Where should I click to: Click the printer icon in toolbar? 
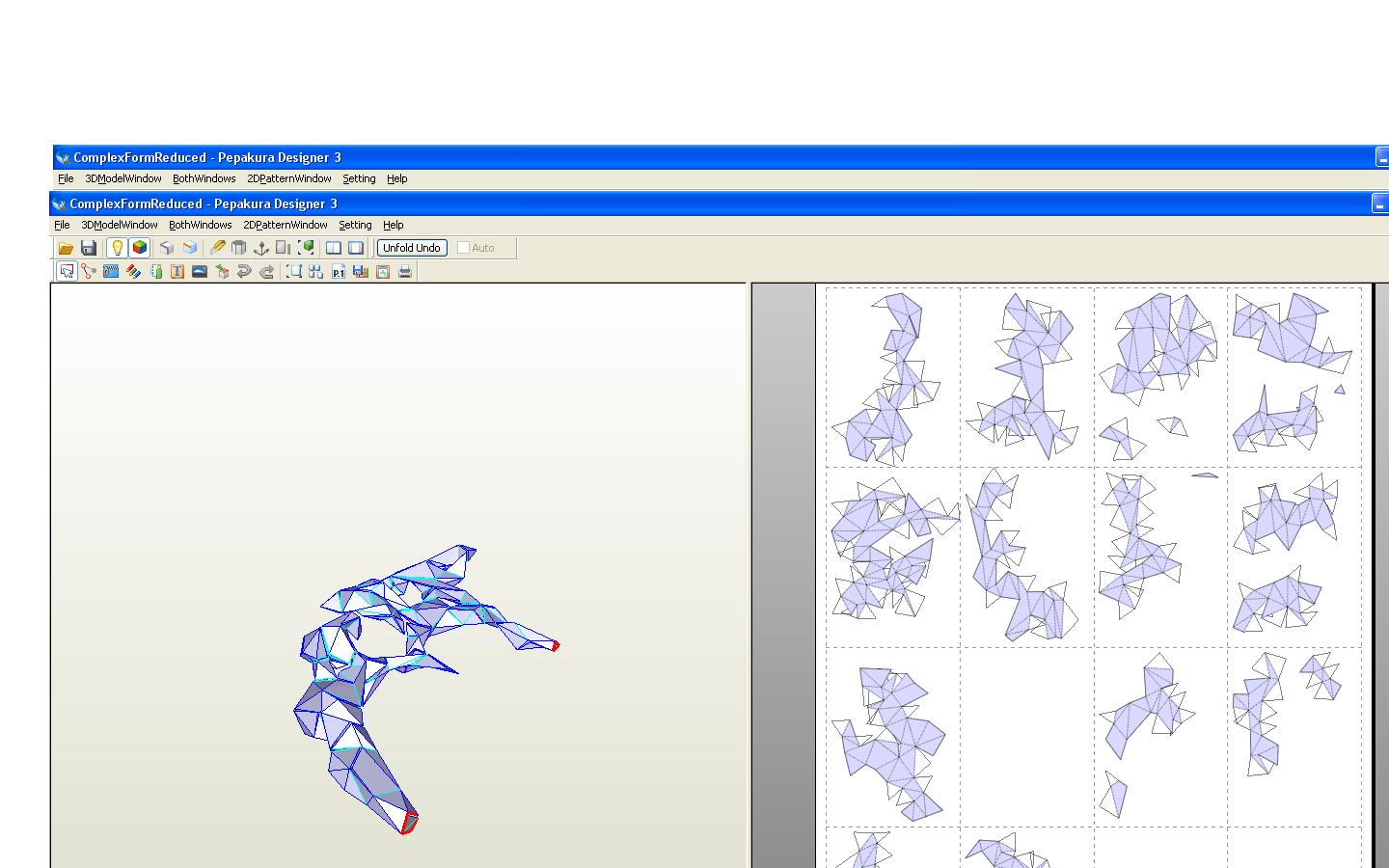click(x=405, y=272)
